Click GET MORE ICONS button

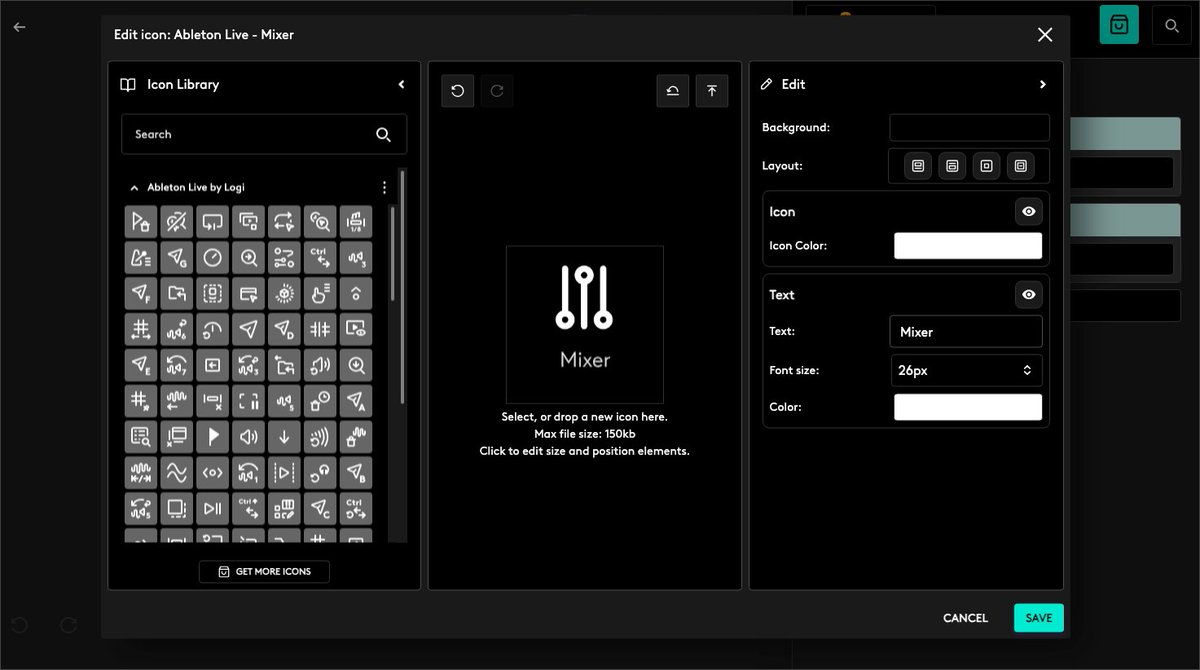point(264,571)
